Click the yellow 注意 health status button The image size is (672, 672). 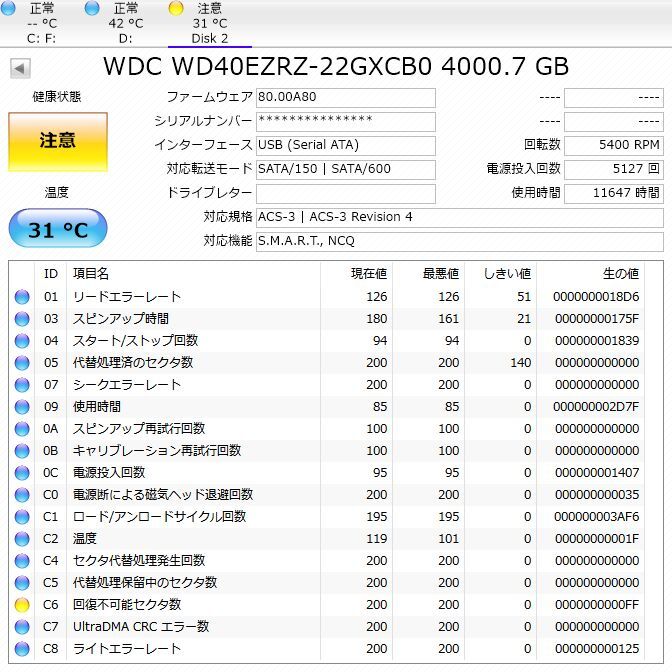[x=58, y=142]
